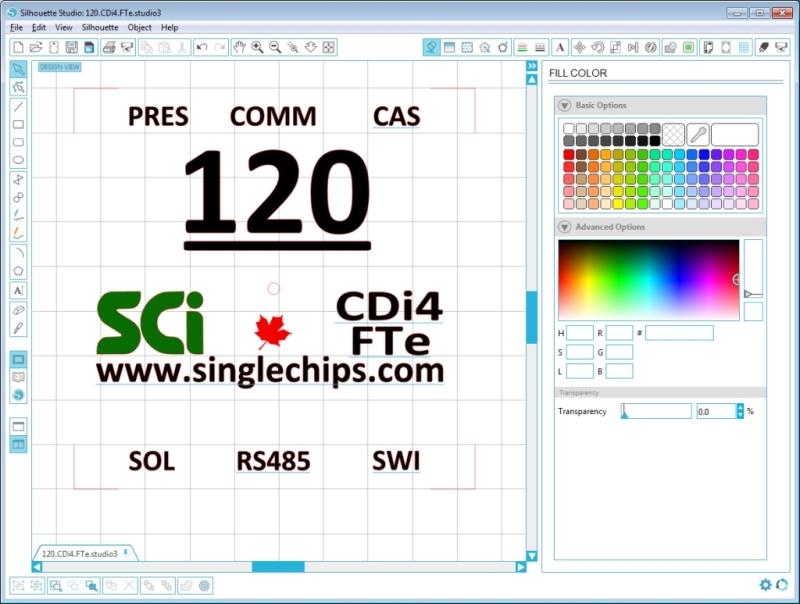Fit design to window

329,47
